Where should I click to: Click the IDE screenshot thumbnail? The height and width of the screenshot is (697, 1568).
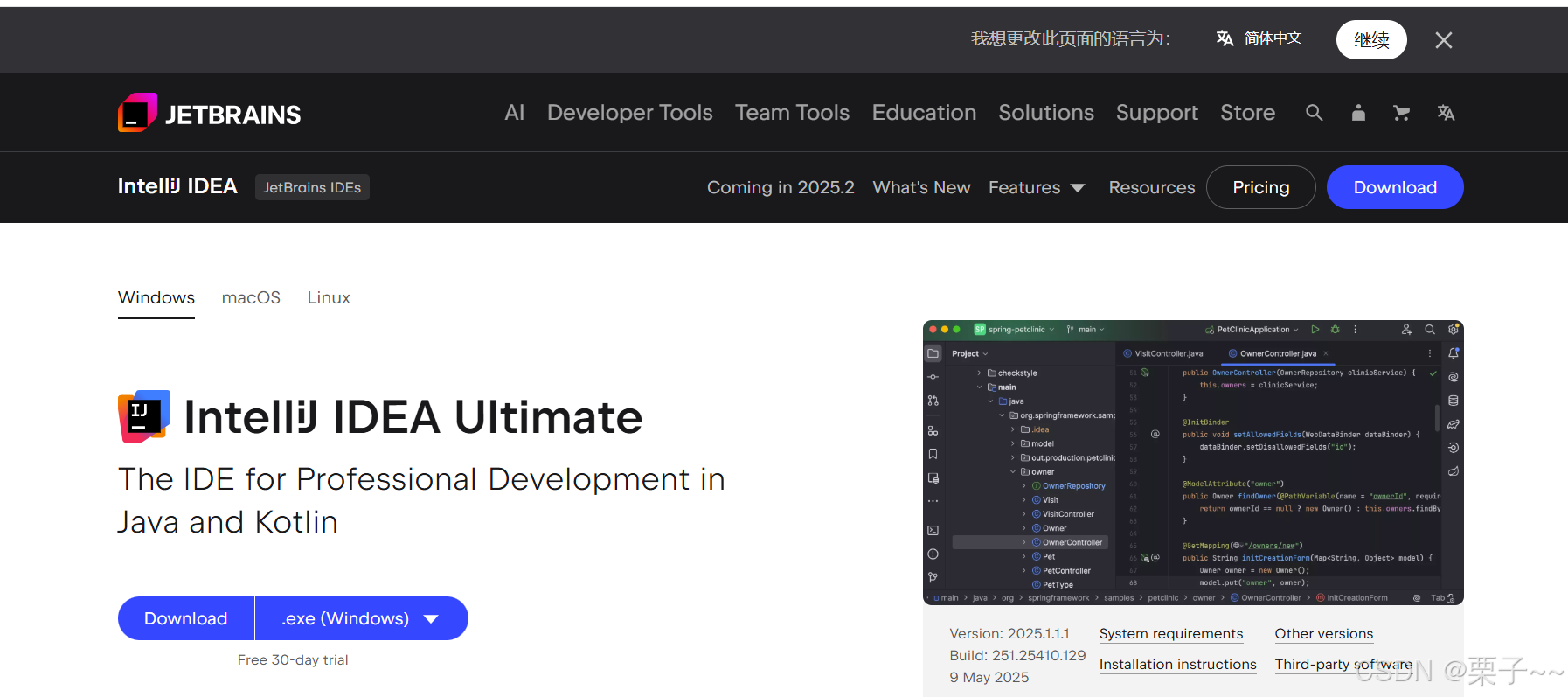tap(1193, 463)
